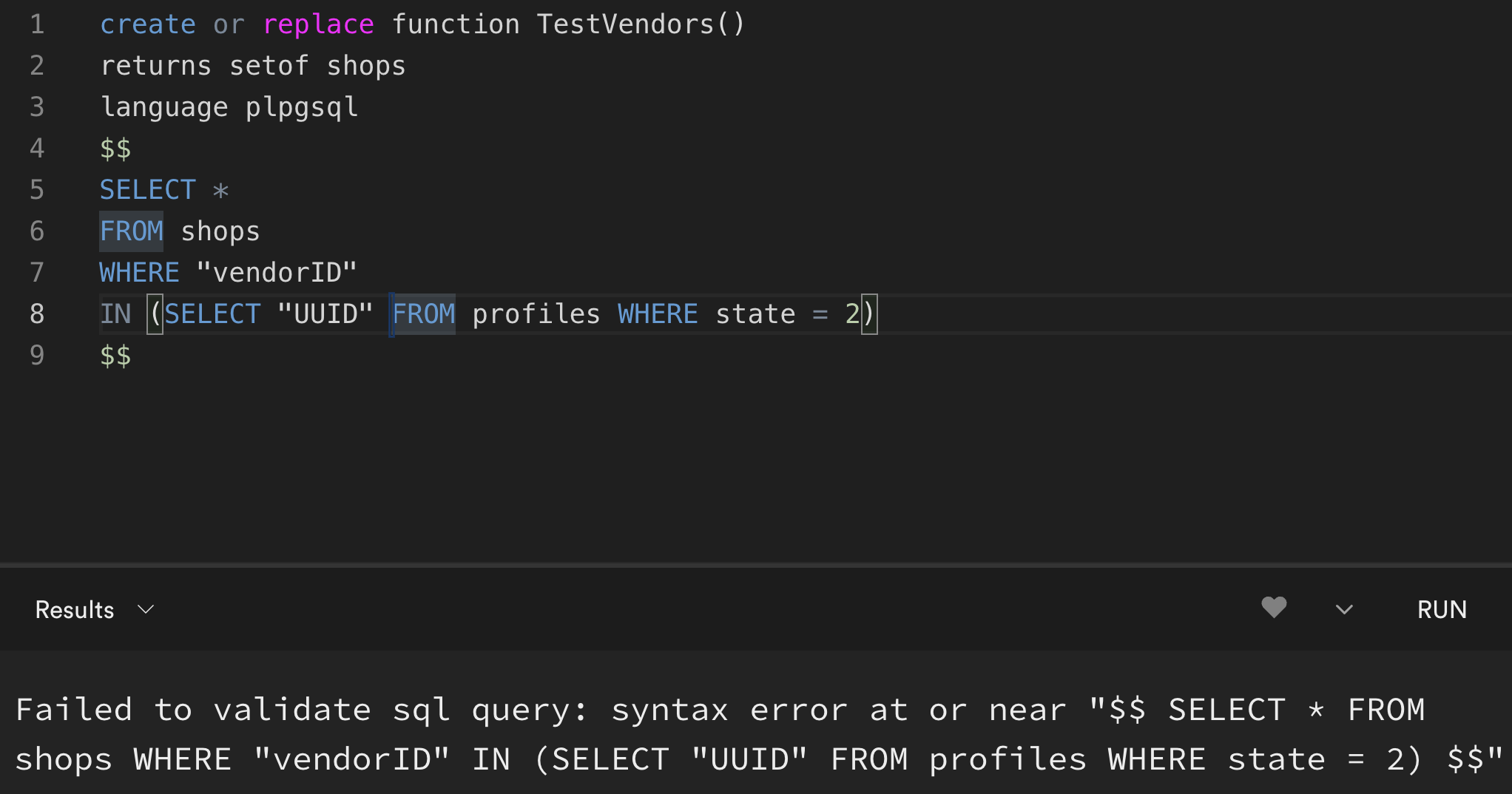This screenshot has width=1512, height=794.
Task: Click the closing $$ on line 9
Action: pyautogui.click(x=115, y=356)
